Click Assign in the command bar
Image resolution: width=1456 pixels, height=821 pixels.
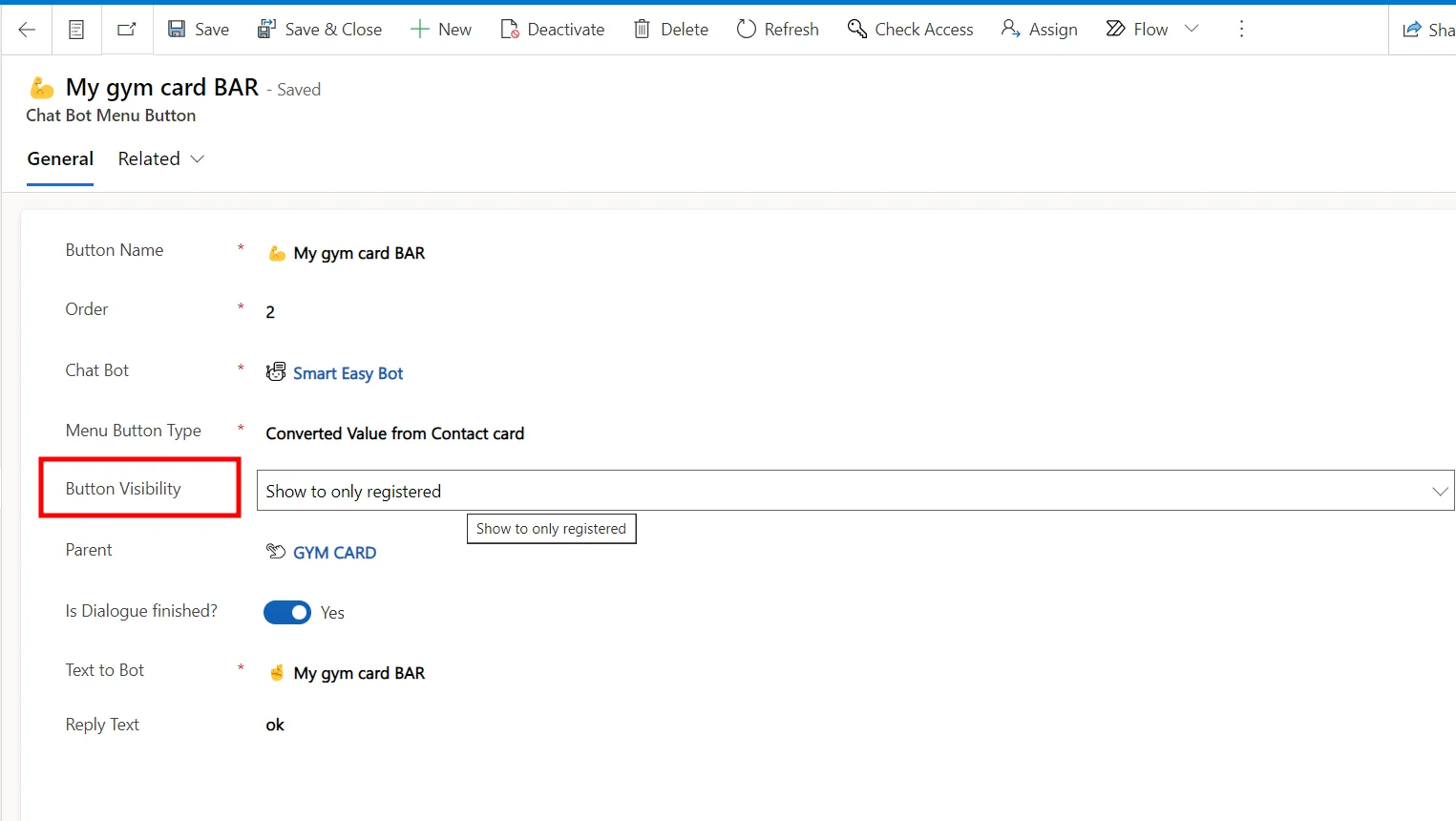click(x=1040, y=30)
